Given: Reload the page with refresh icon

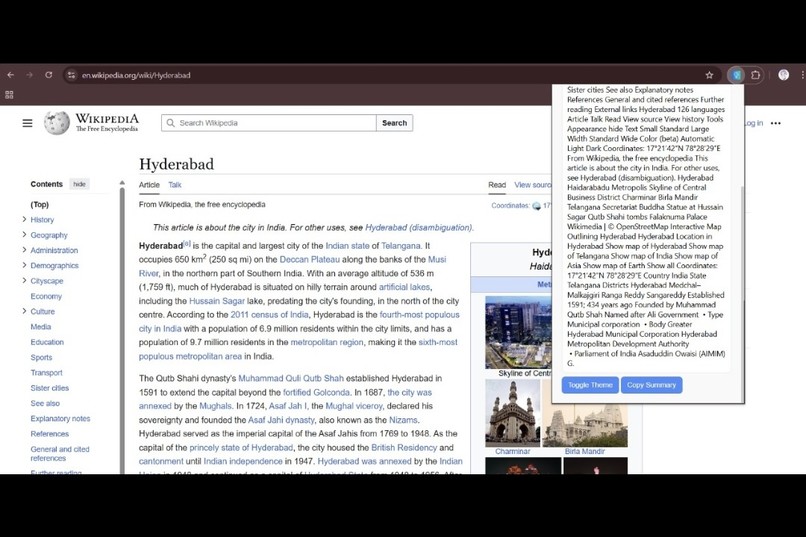Looking at the screenshot, I should click(x=48, y=75).
